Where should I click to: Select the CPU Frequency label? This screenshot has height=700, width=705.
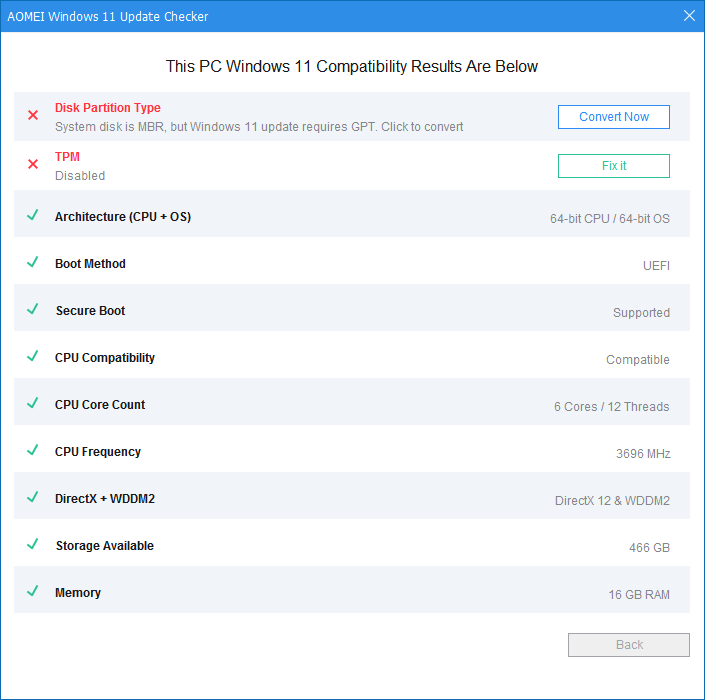pyautogui.click(x=98, y=452)
